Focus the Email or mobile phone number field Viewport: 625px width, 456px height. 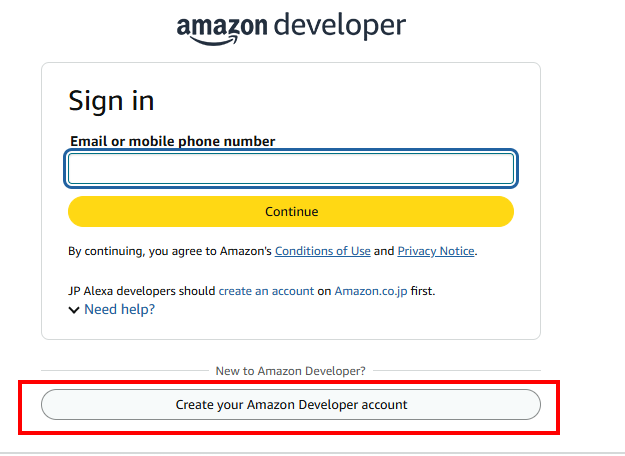coord(291,169)
